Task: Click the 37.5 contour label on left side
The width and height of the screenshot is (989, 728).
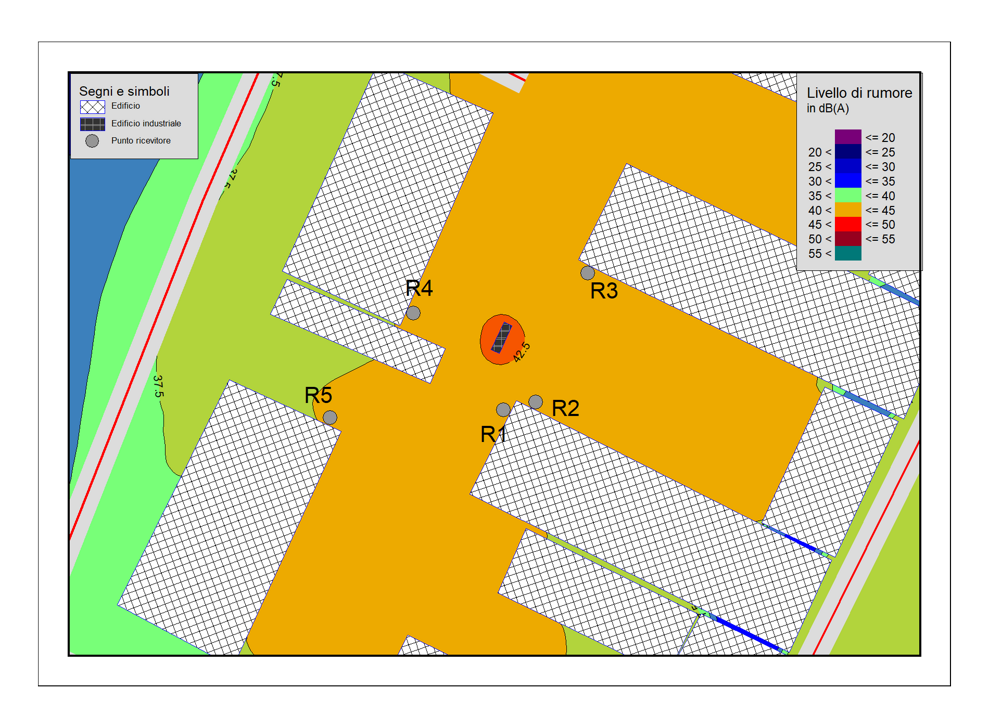Action: (x=158, y=386)
